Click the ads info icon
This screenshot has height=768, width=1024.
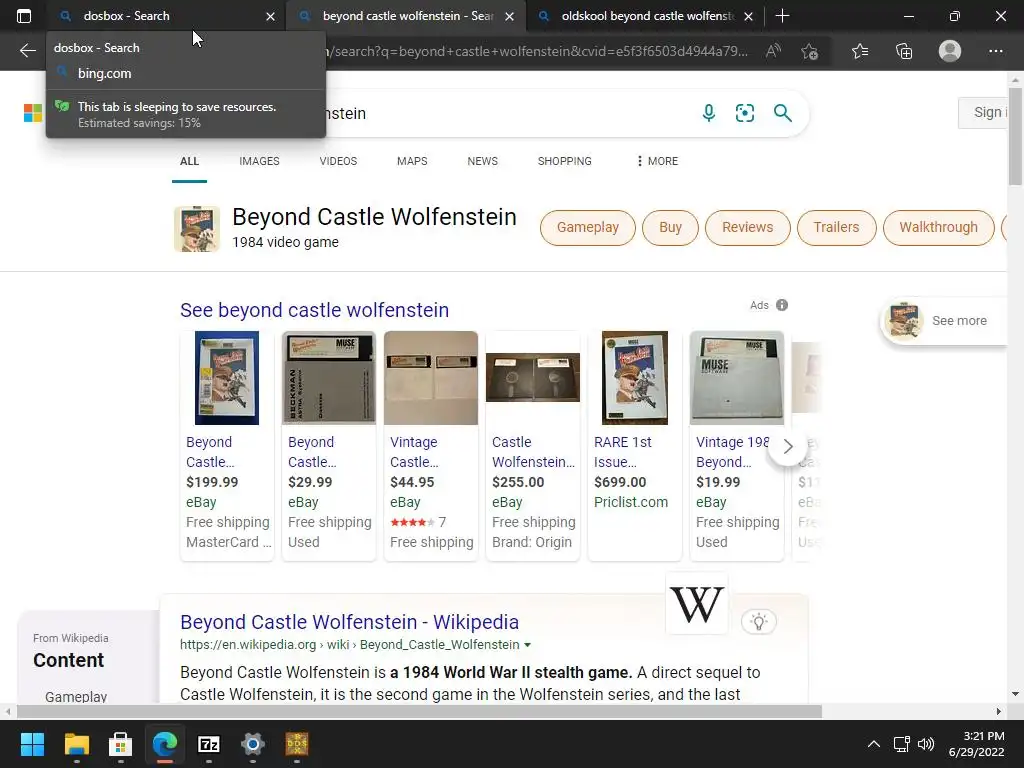click(782, 305)
